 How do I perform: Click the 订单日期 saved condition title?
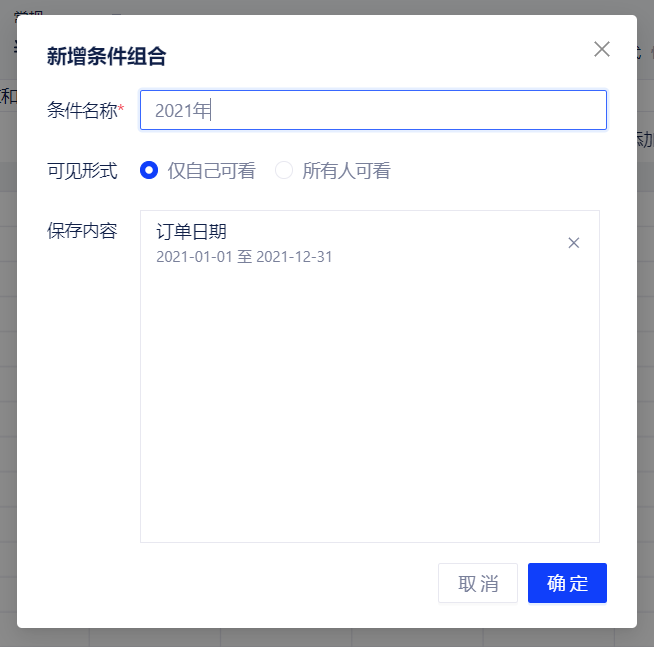click(192, 233)
